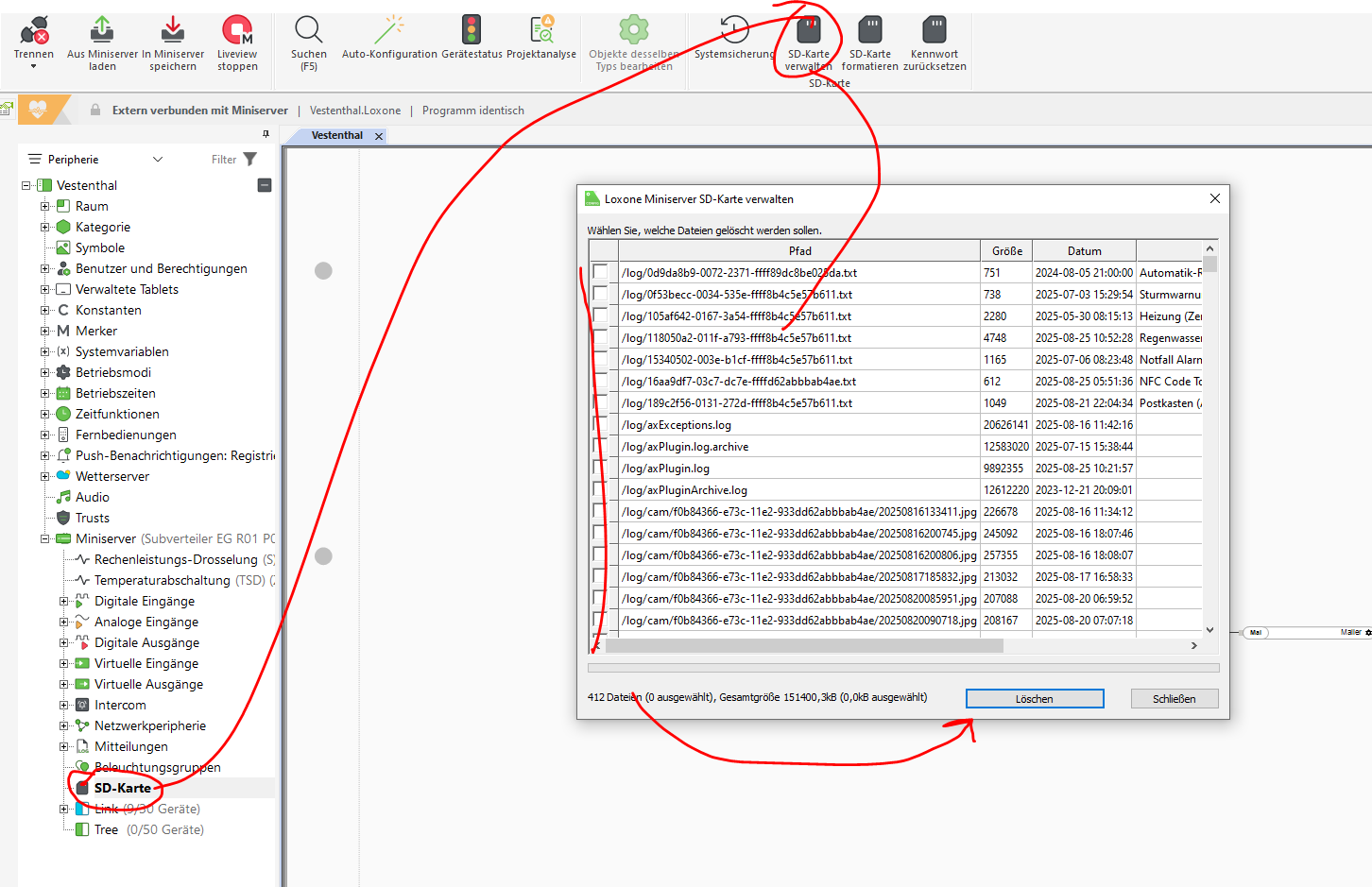Click the file list scroll-up arrow
The image size is (1372, 887).
[1210, 248]
